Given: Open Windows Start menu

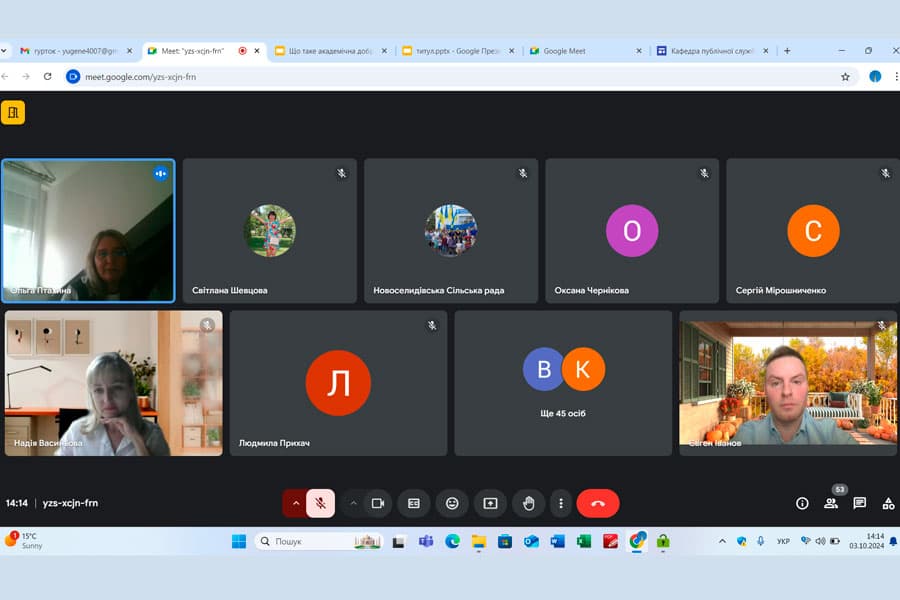Looking at the screenshot, I should (239, 541).
